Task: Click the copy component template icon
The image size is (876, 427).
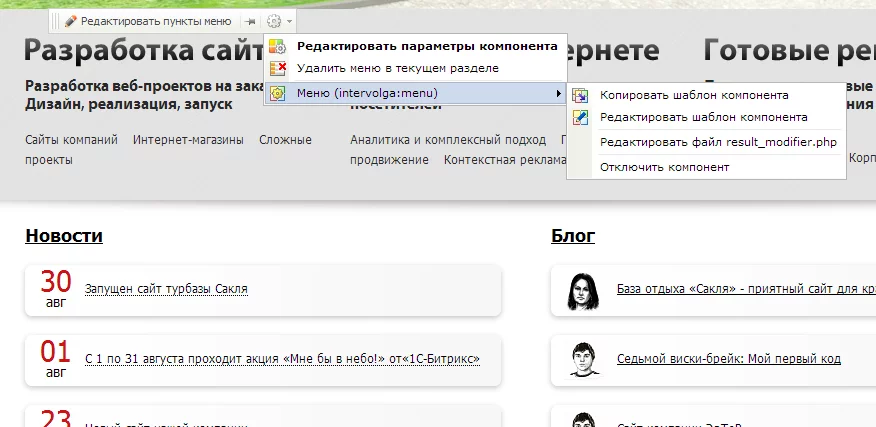Action: coord(580,95)
